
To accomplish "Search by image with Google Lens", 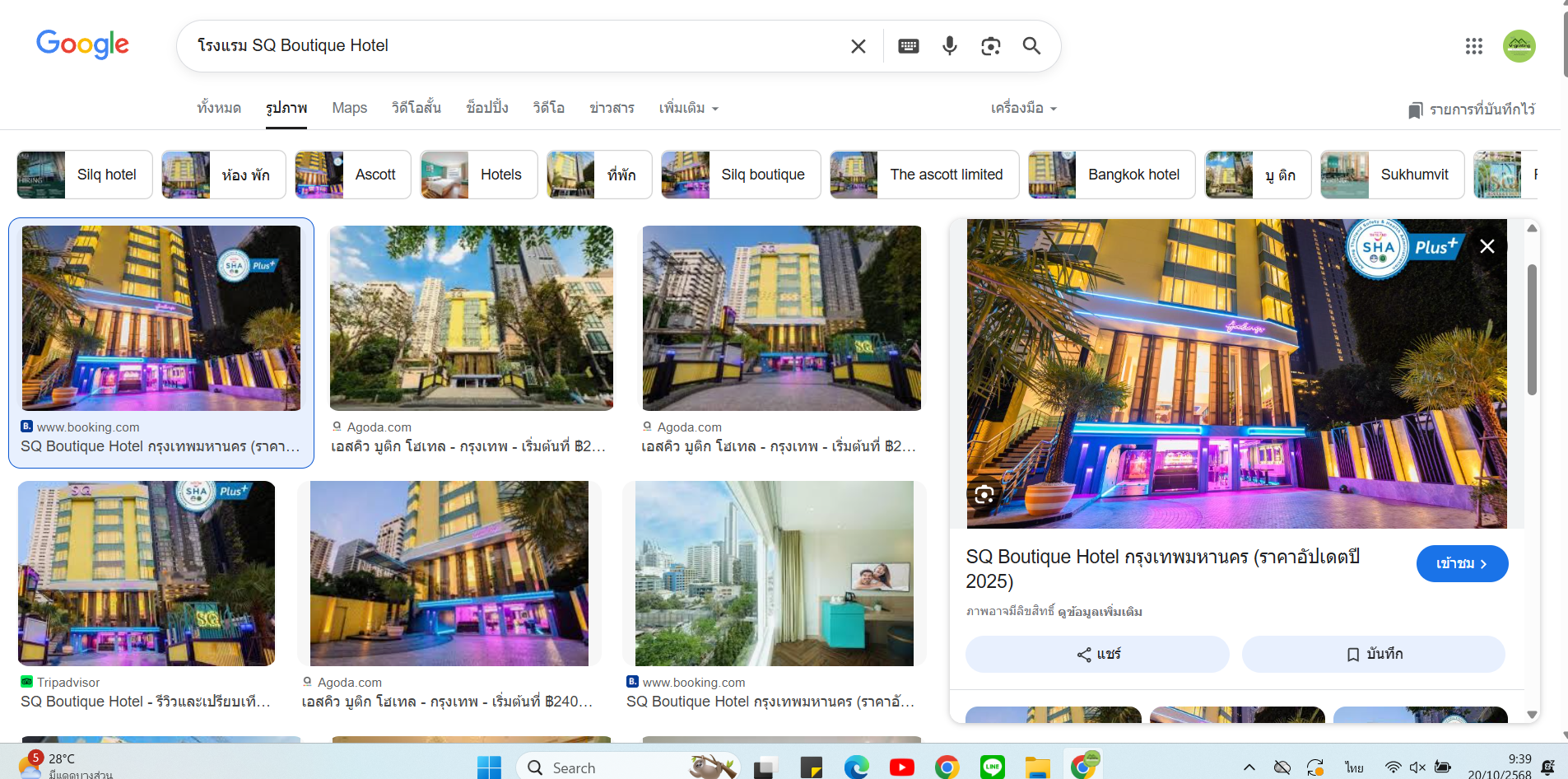I will tap(990, 46).
